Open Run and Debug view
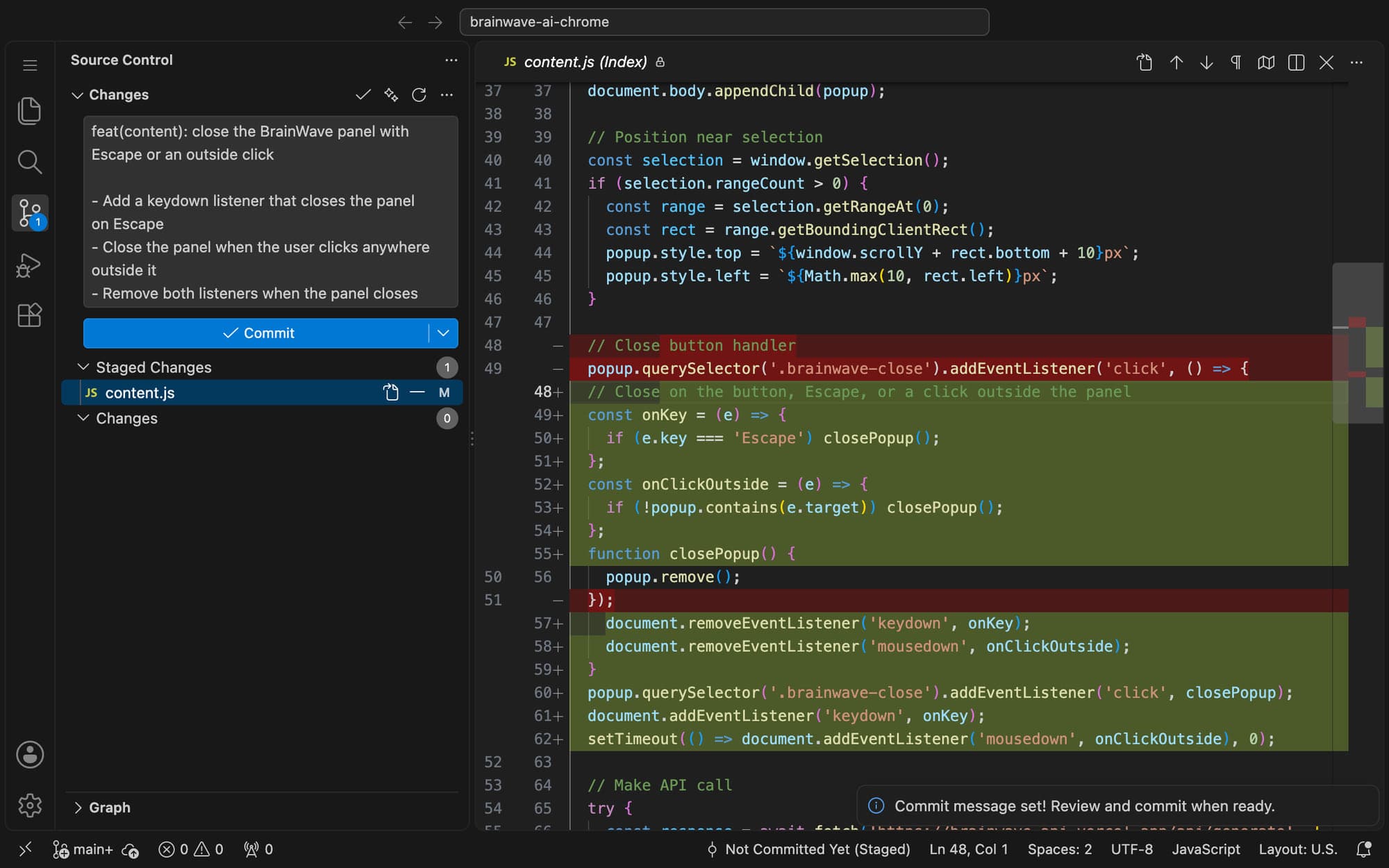Screen dimensions: 1389x868 (x=29, y=265)
